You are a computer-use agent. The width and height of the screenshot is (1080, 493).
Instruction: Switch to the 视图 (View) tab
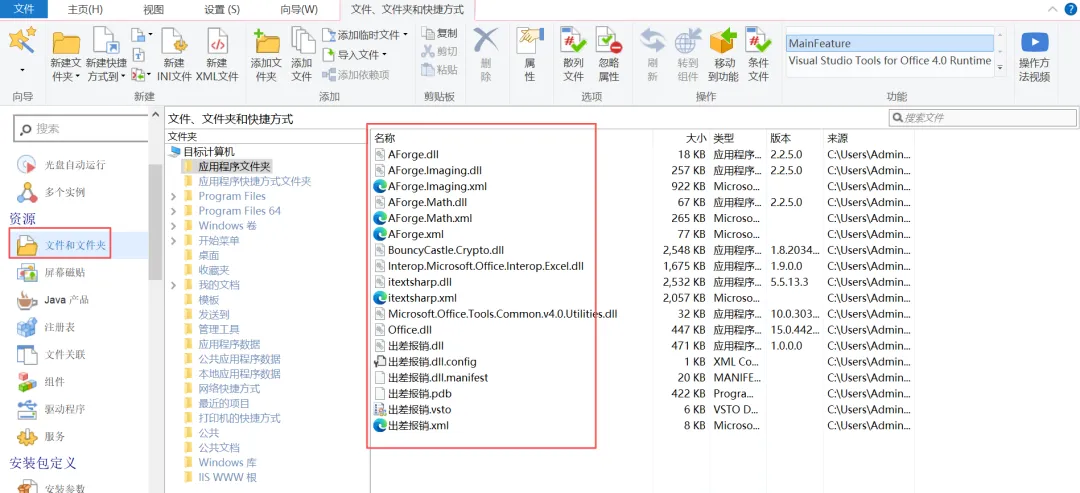point(154,9)
